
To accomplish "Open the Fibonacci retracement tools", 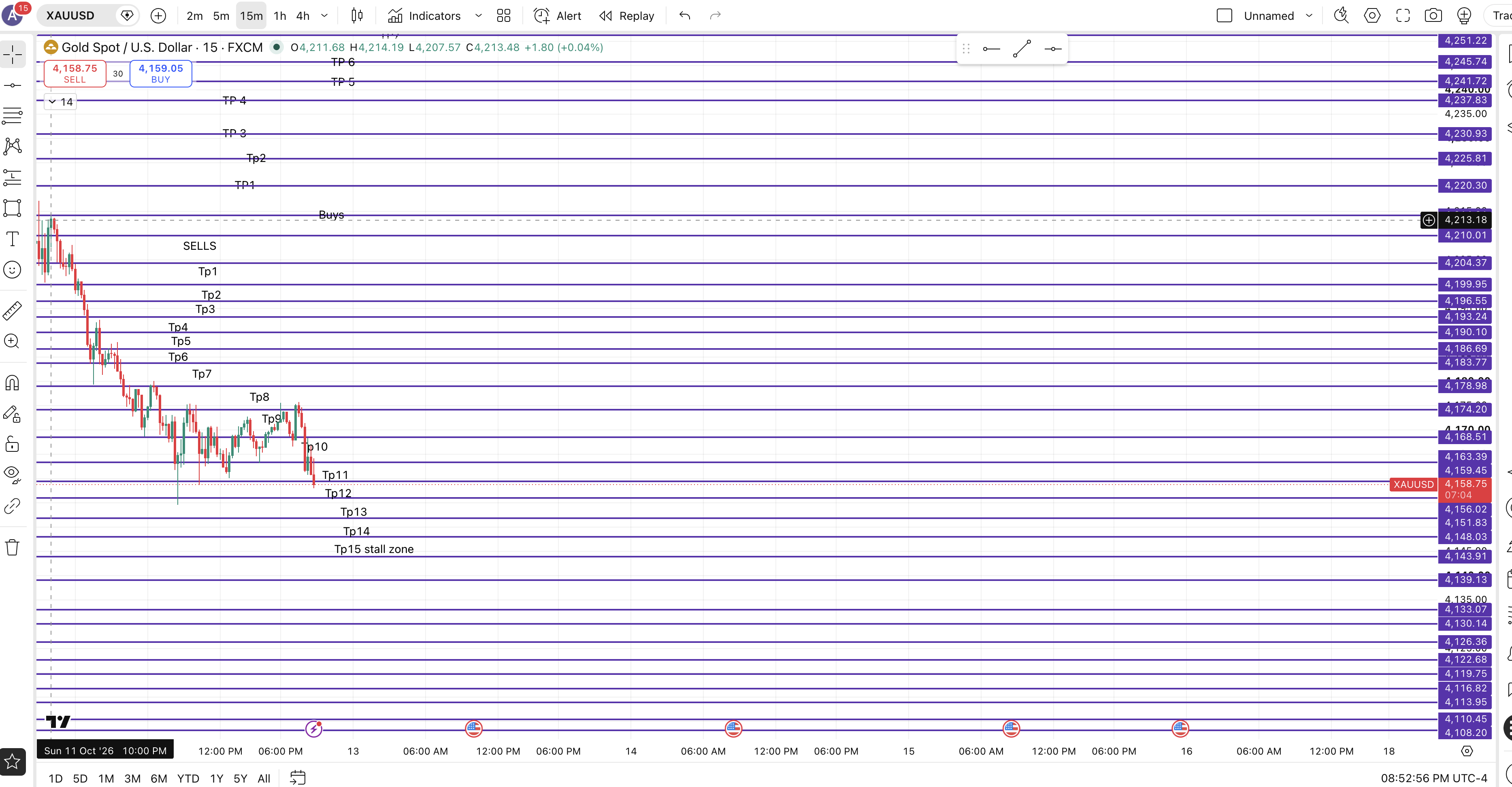I will pyautogui.click(x=12, y=116).
